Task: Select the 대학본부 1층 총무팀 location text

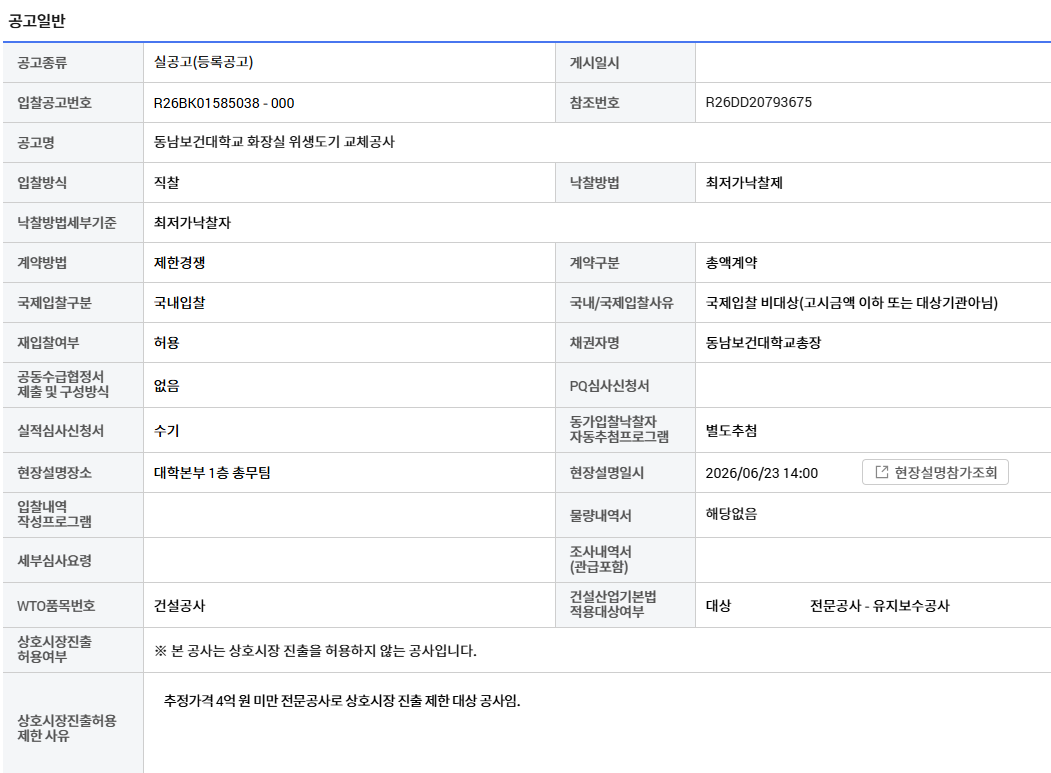Action: (x=212, y=473)
